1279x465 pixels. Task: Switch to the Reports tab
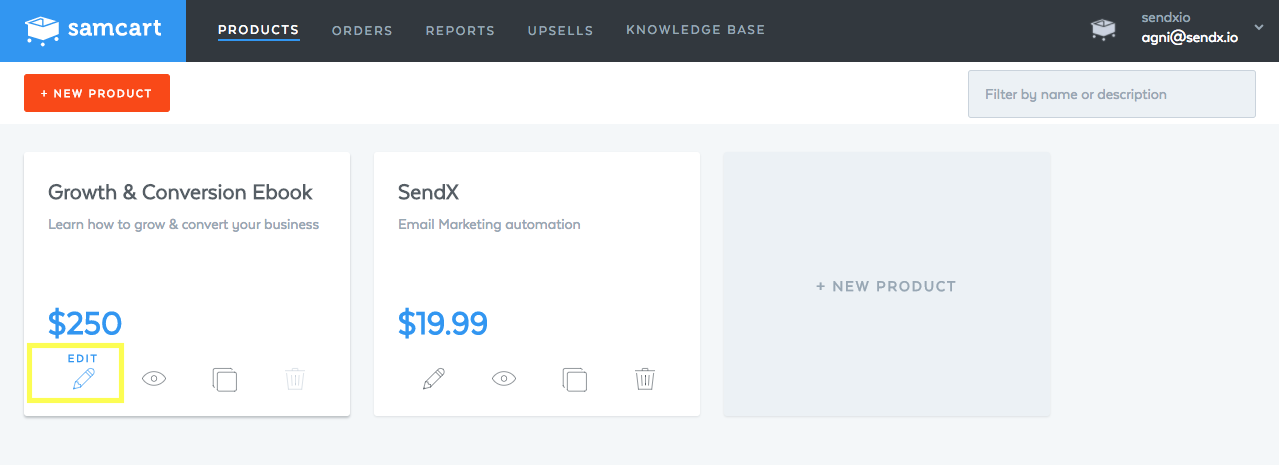point(460,31)
